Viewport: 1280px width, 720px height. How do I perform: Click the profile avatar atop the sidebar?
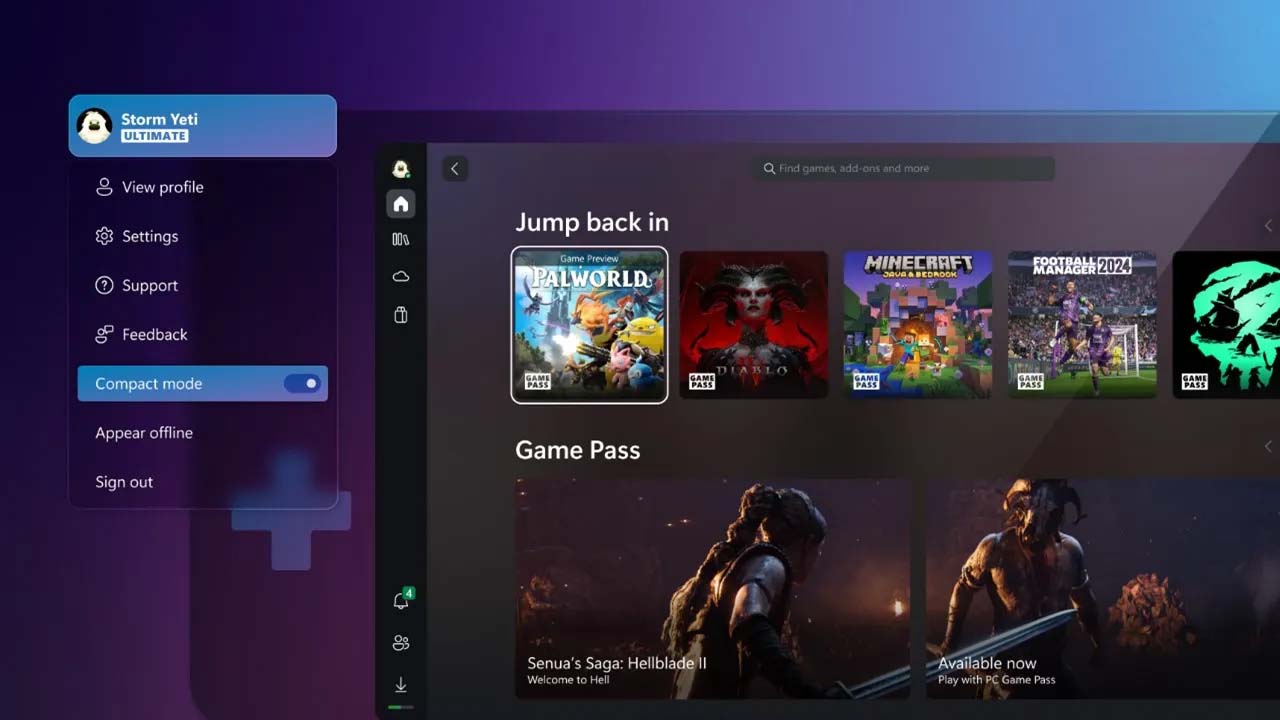tap(401, 168)
